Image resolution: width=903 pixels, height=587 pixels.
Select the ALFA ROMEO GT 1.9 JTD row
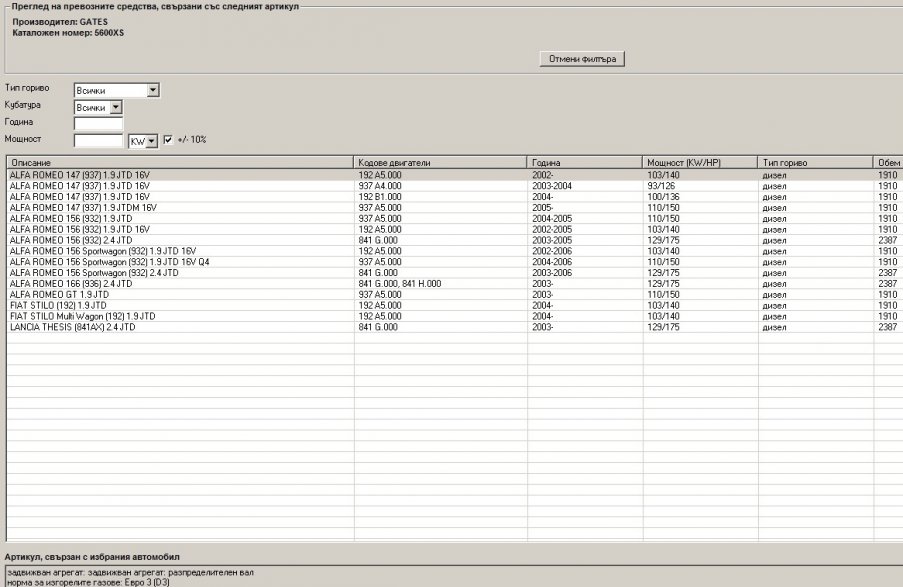coord(180,295)
